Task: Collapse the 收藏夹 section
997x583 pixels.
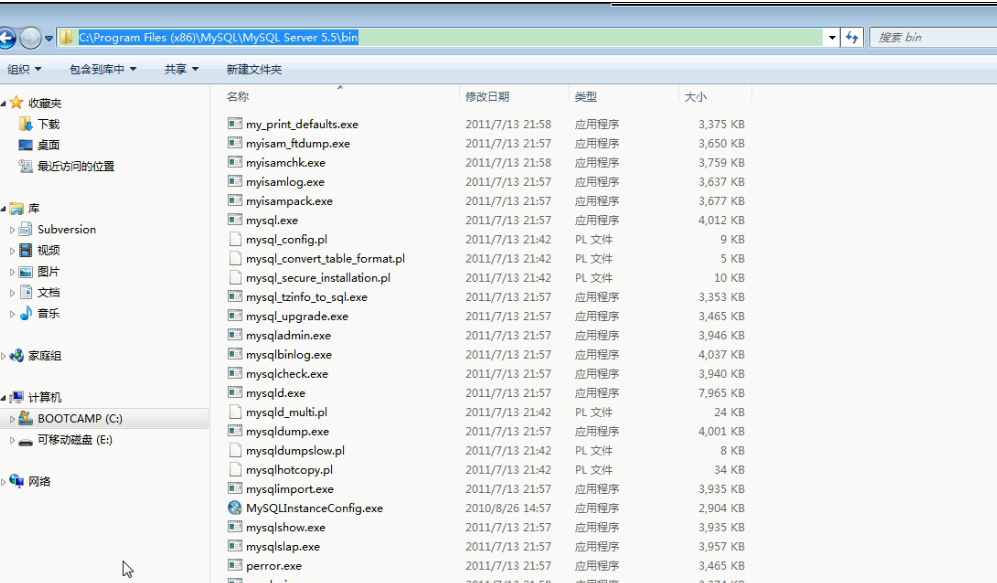Action: [x=4, y=103]
